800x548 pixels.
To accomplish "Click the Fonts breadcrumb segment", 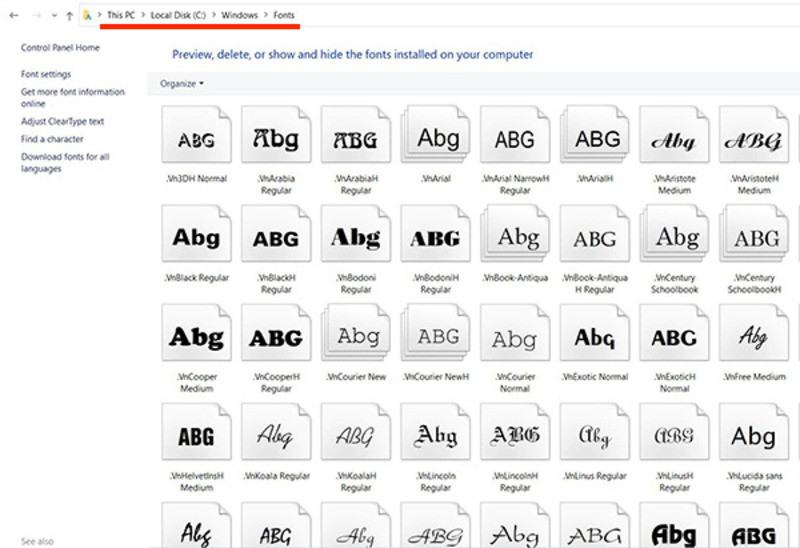I will pyautogui.click(x=284, y=15).
